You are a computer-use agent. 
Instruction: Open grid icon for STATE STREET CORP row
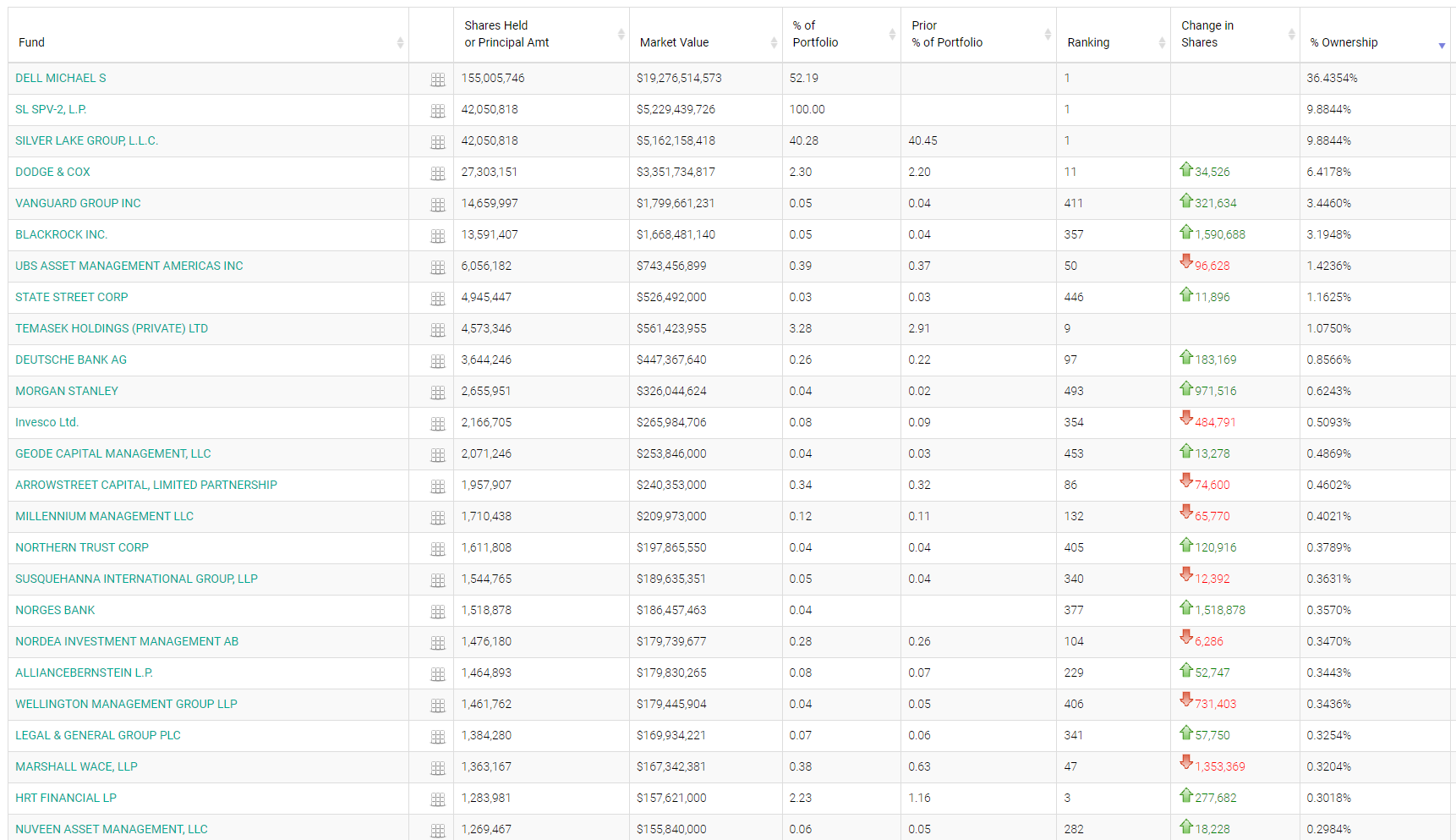click(437, 299)
